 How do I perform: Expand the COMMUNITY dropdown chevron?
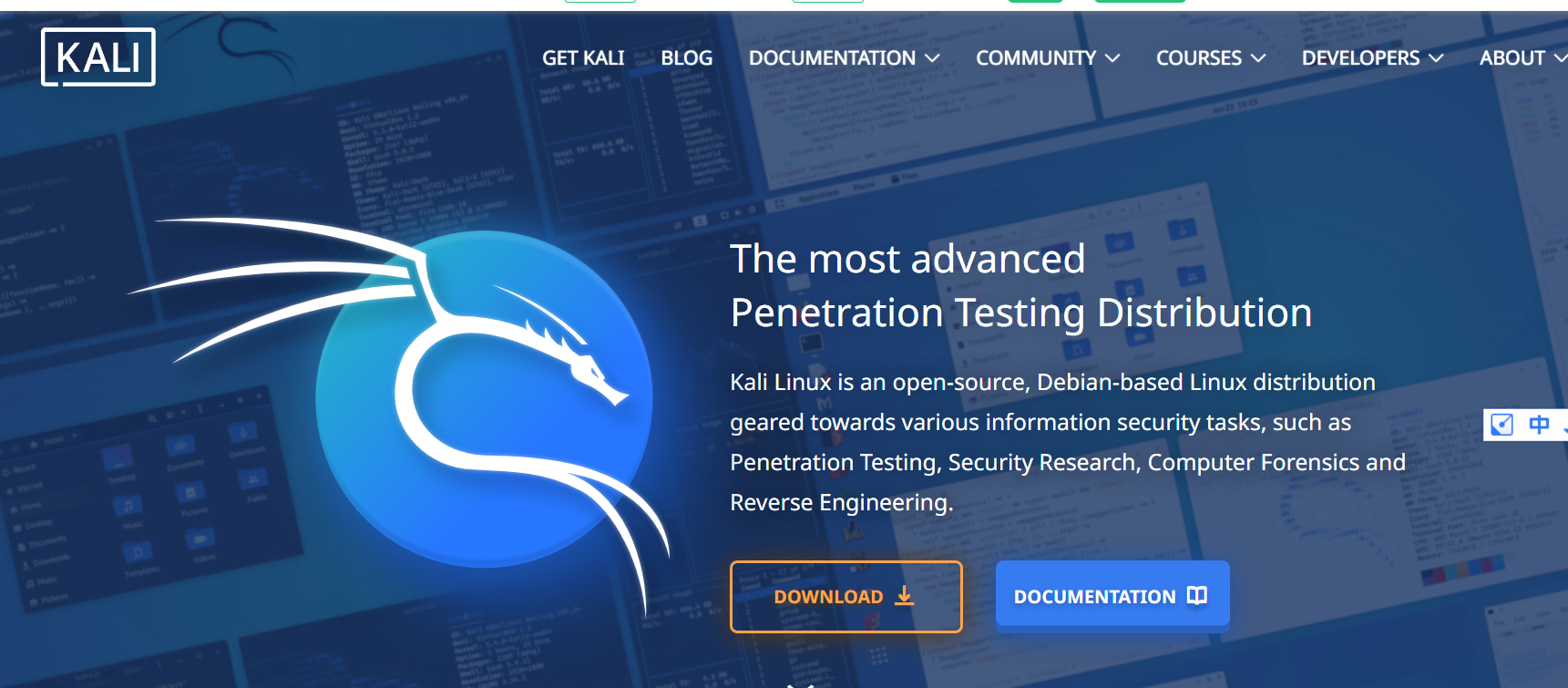pyautogui.click(x=1112, y=58)
